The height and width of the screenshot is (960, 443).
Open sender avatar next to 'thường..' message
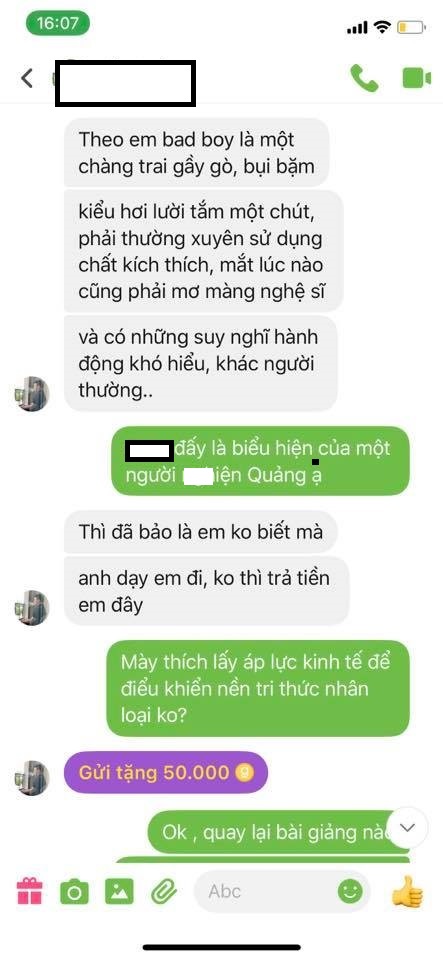[32, 394]
